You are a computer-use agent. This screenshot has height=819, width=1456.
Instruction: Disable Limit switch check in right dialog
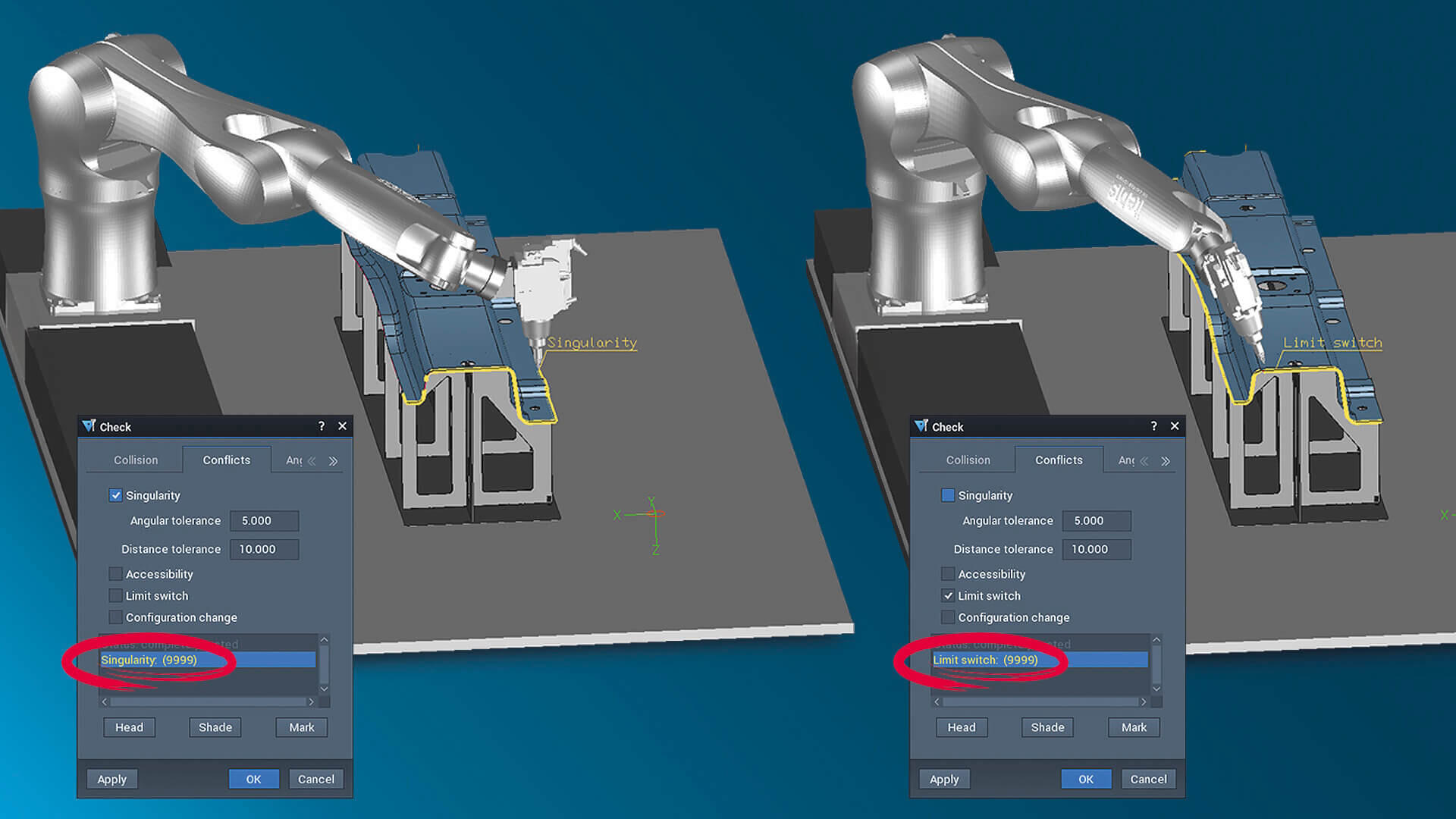948,596
